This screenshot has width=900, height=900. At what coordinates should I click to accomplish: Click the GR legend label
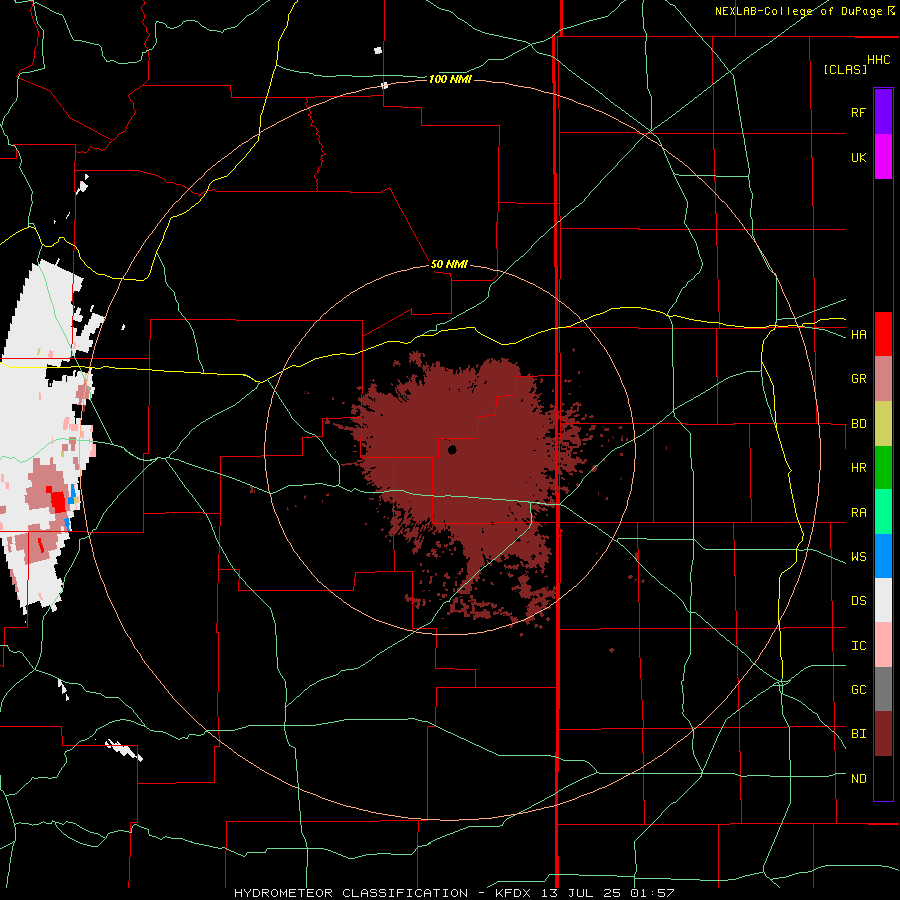click(858, 379)
